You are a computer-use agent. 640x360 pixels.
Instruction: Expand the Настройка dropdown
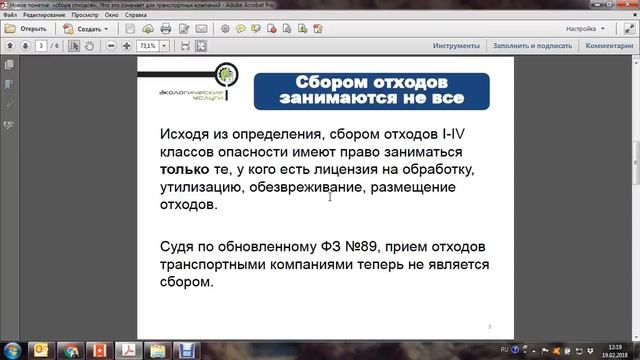585,29
